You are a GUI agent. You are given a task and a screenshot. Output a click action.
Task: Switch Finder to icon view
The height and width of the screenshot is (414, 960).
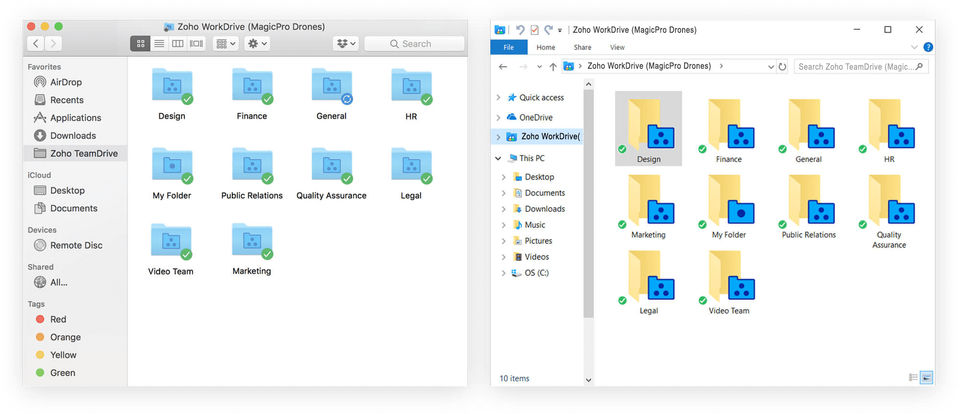[140, 43]
